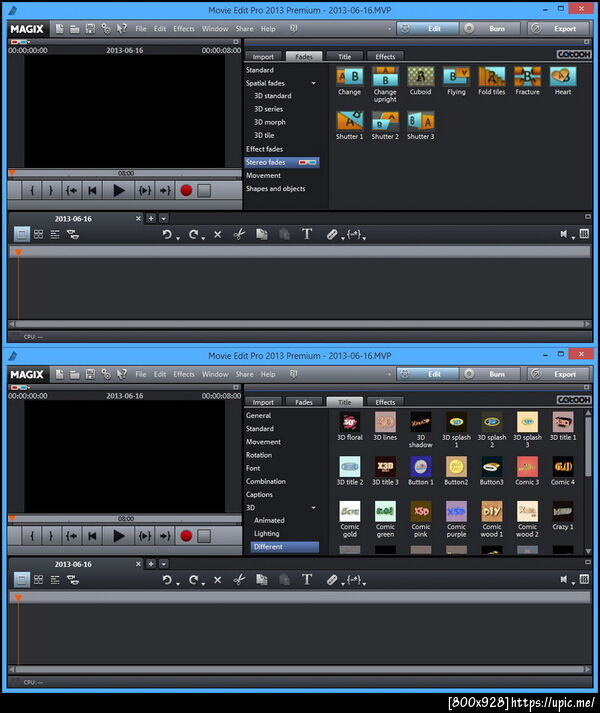Select the Fracture fade thumbnail
600x713 pixels.
[527, 77]
